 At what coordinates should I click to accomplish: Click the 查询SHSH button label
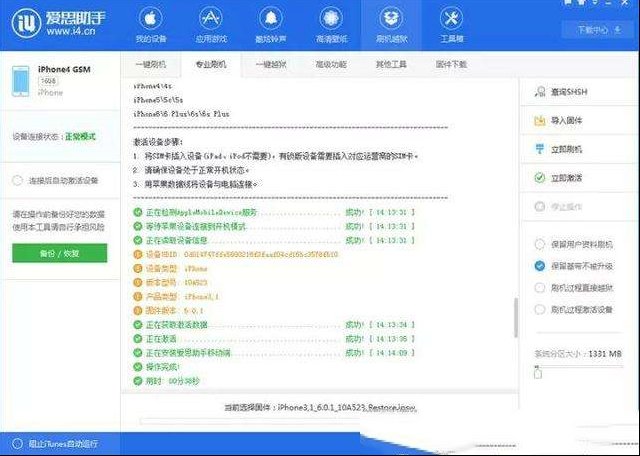(569, 92)
